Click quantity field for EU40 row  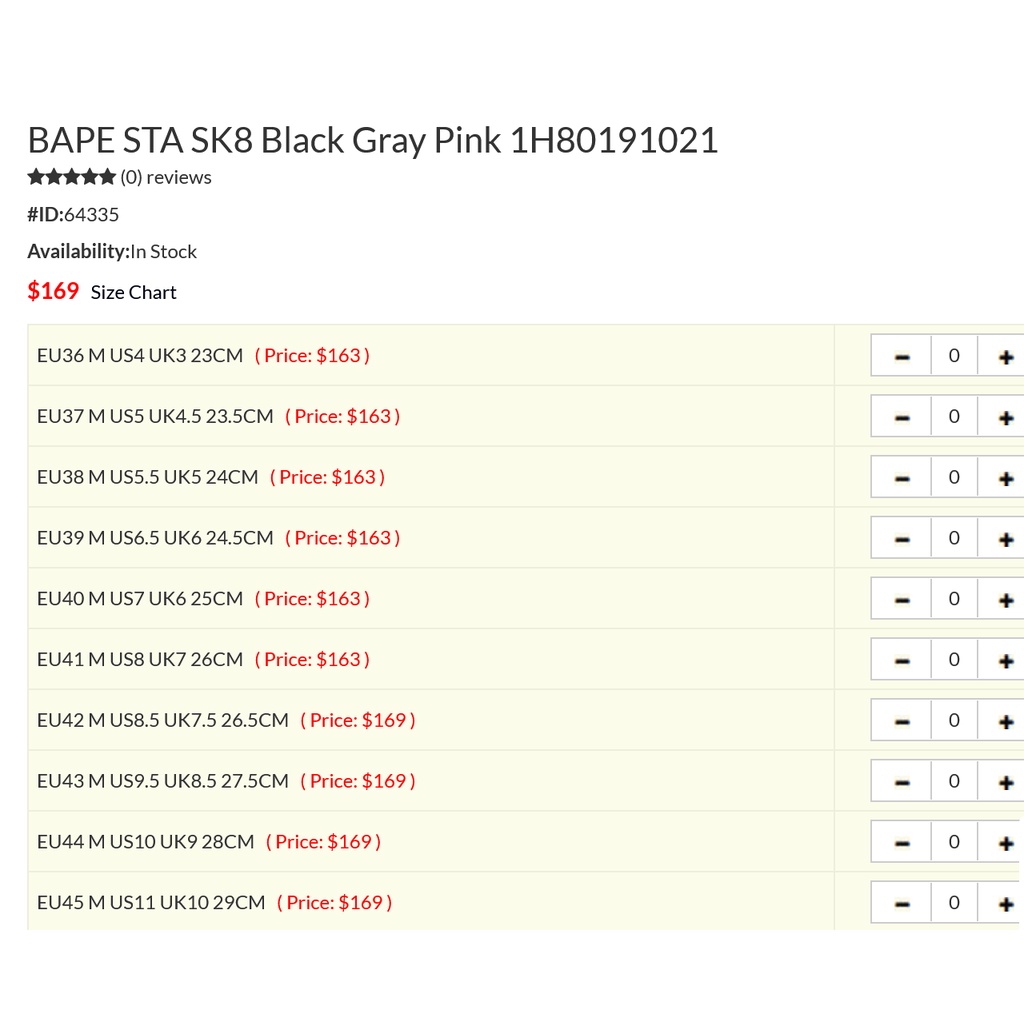click(954, 599)
